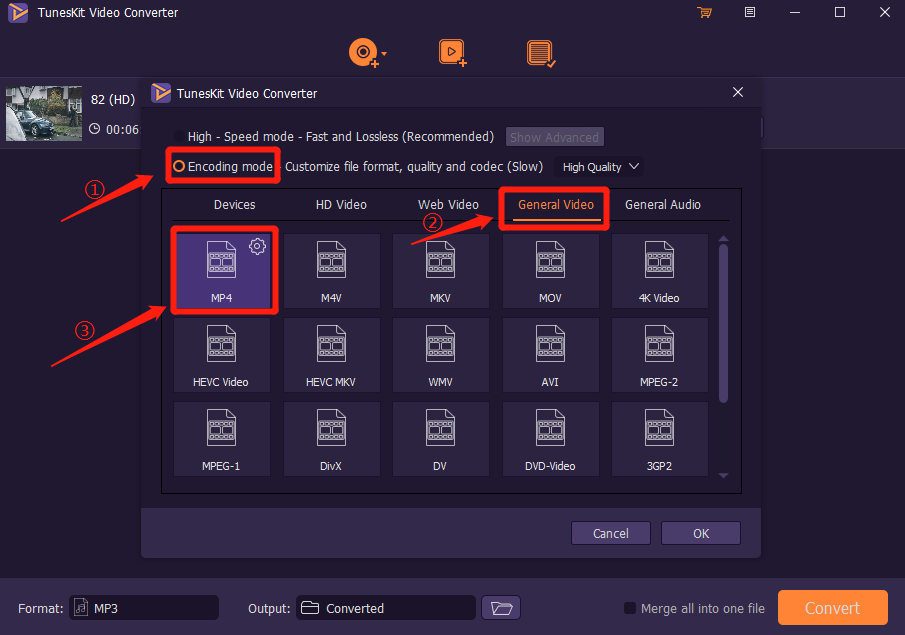
Task: Select the Encoding mode radio button
Action: [x=179, y=167]
